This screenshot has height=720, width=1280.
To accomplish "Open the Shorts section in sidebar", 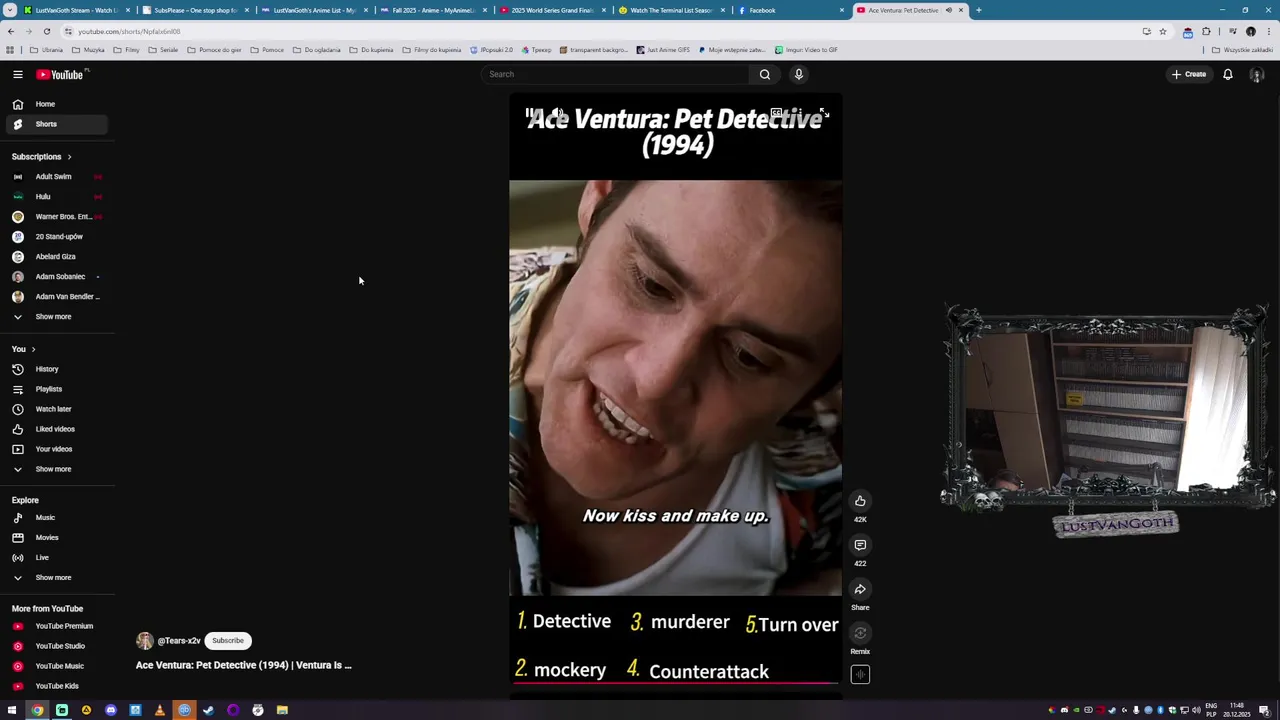I will click(55, 124).
